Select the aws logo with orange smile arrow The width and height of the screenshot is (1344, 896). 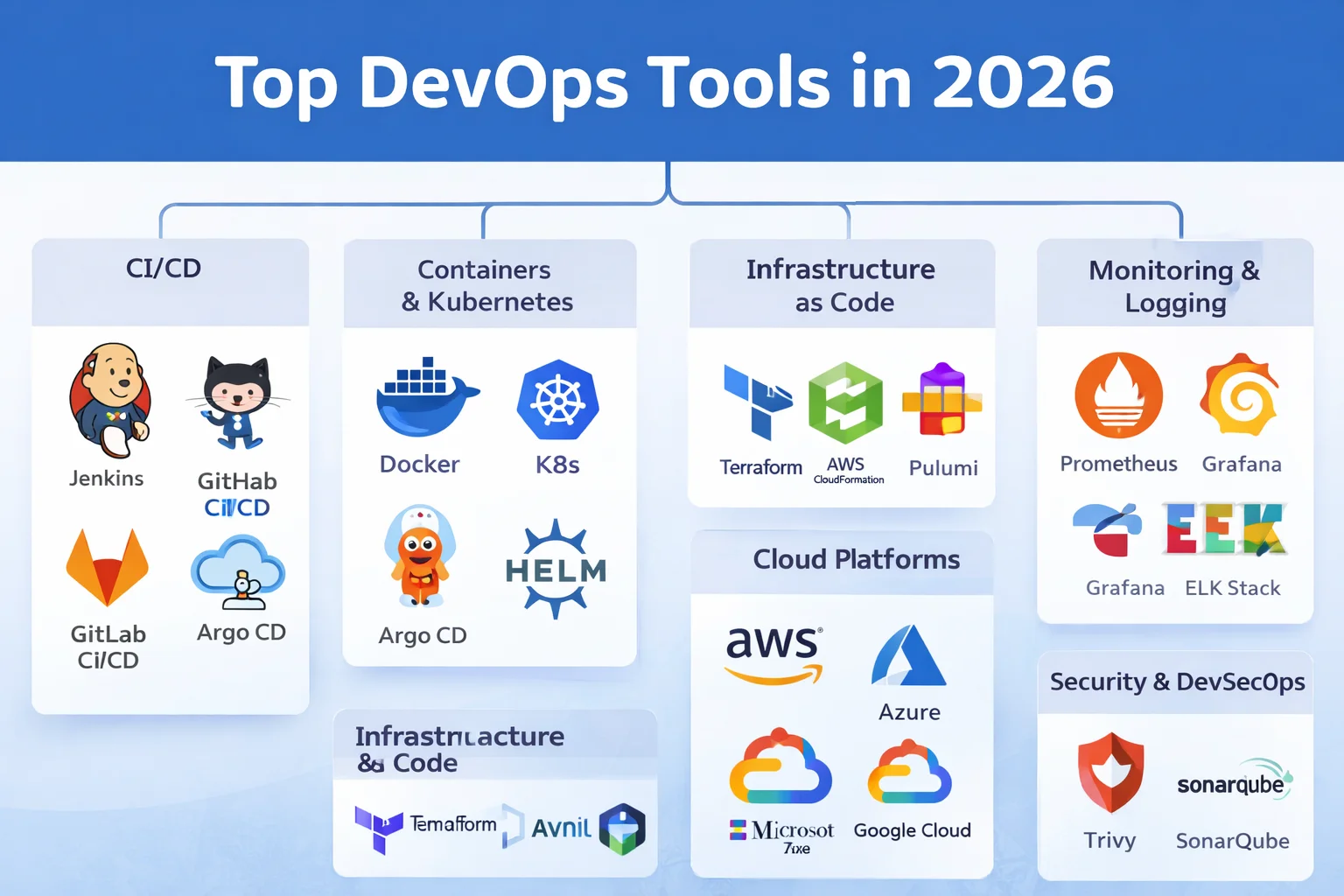tap(774, 654)
